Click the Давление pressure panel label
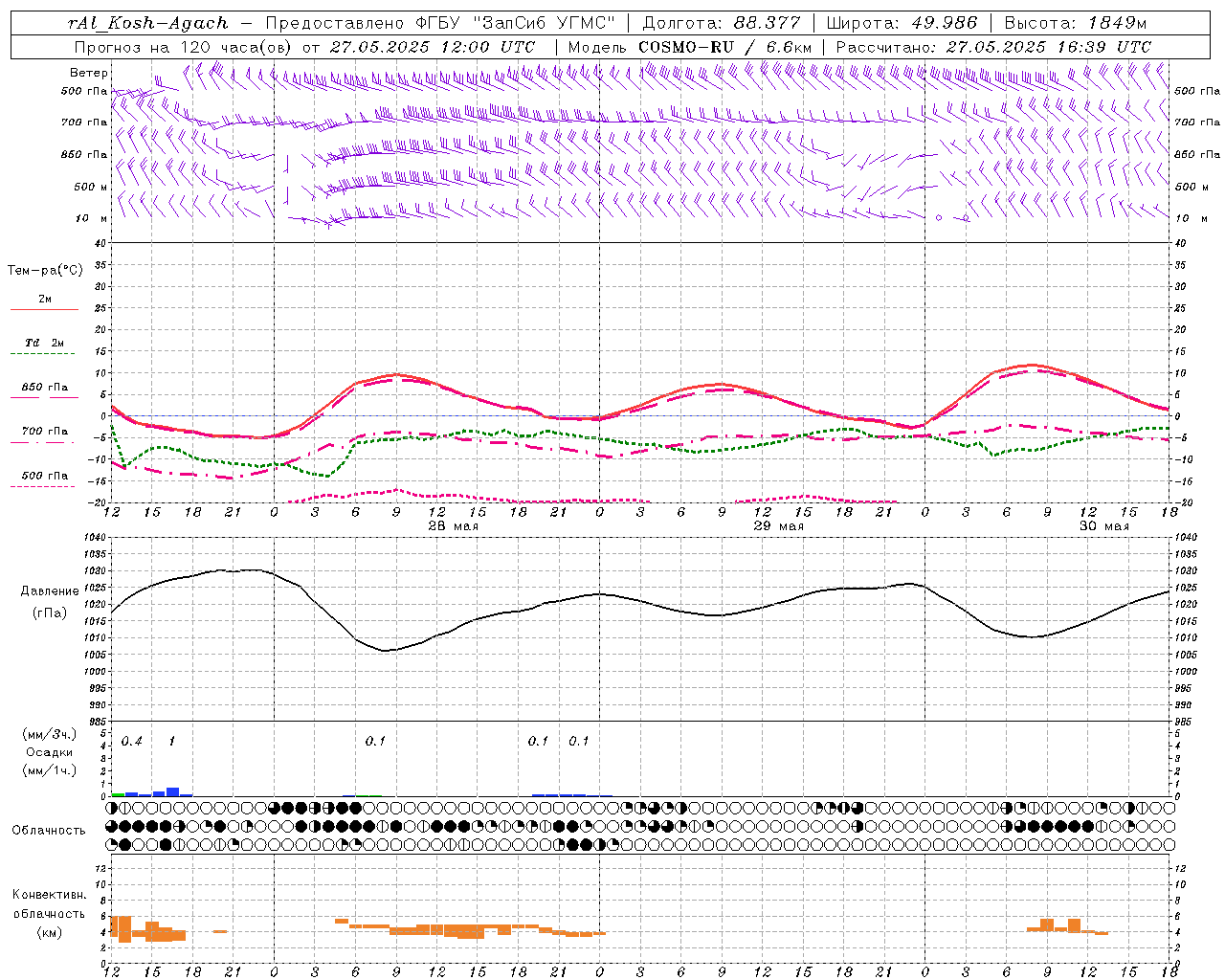 point(50,591)
